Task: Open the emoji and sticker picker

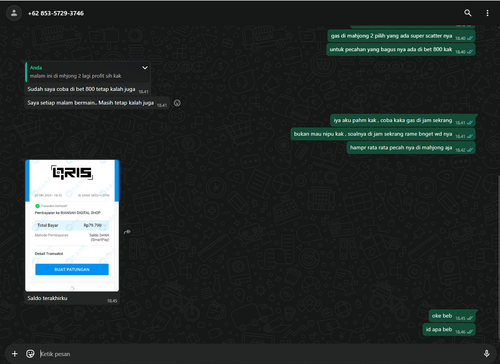Action: 30,354
